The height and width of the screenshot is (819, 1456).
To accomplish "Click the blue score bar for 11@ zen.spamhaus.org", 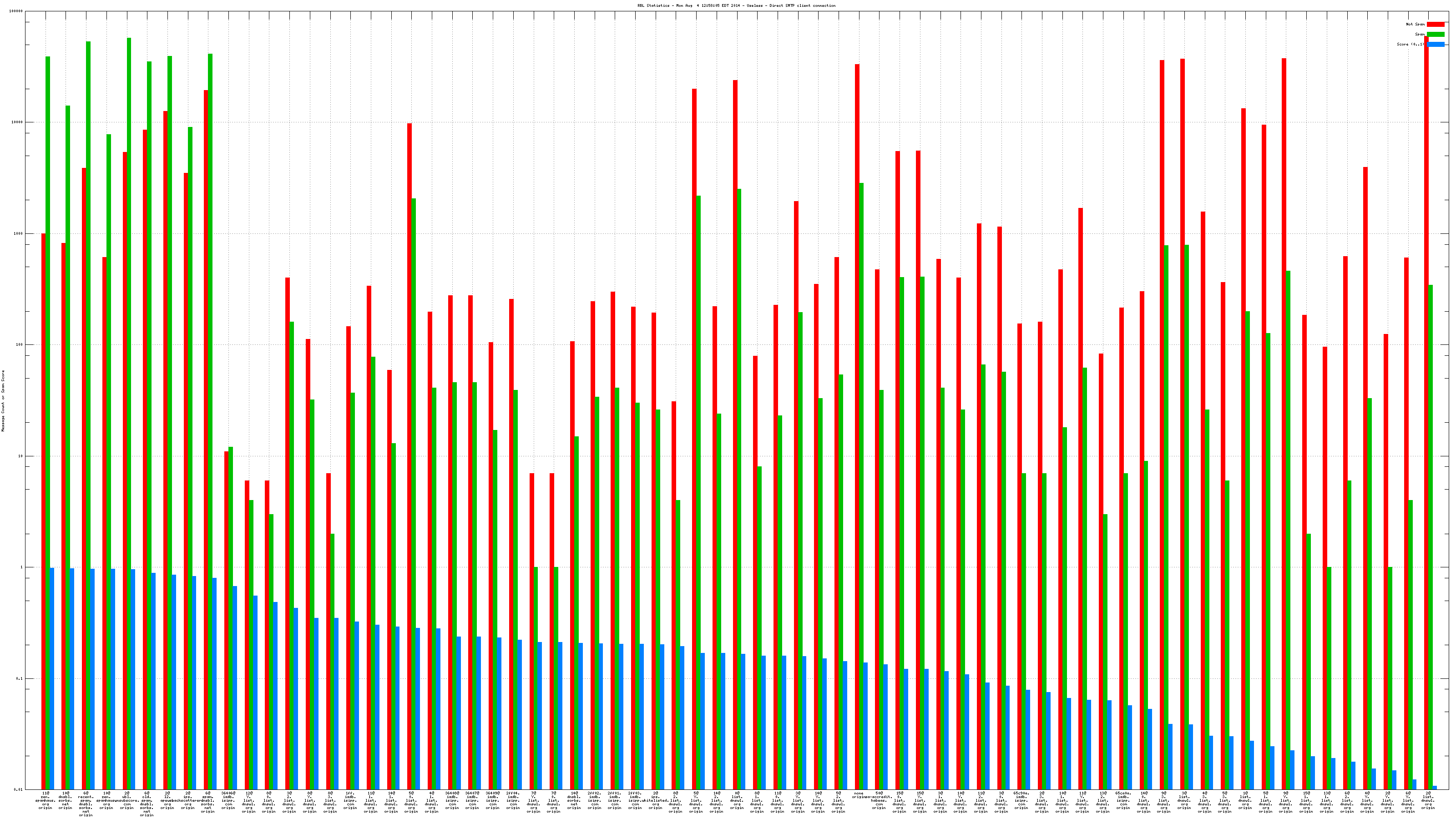I will tap(52, 678).
